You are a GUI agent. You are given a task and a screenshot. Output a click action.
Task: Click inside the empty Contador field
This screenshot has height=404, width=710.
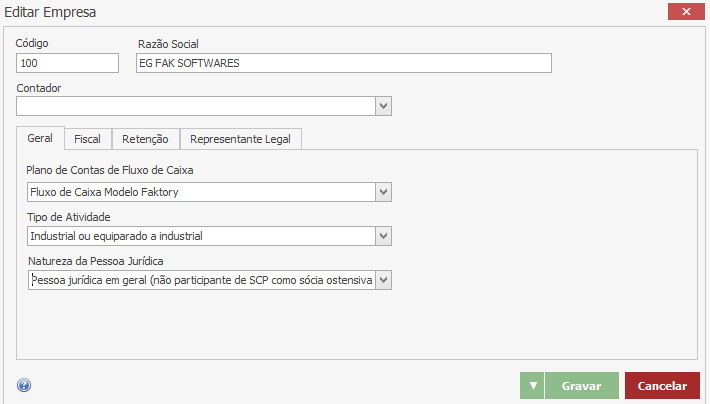pyautogui.click(x=195, y=106)
